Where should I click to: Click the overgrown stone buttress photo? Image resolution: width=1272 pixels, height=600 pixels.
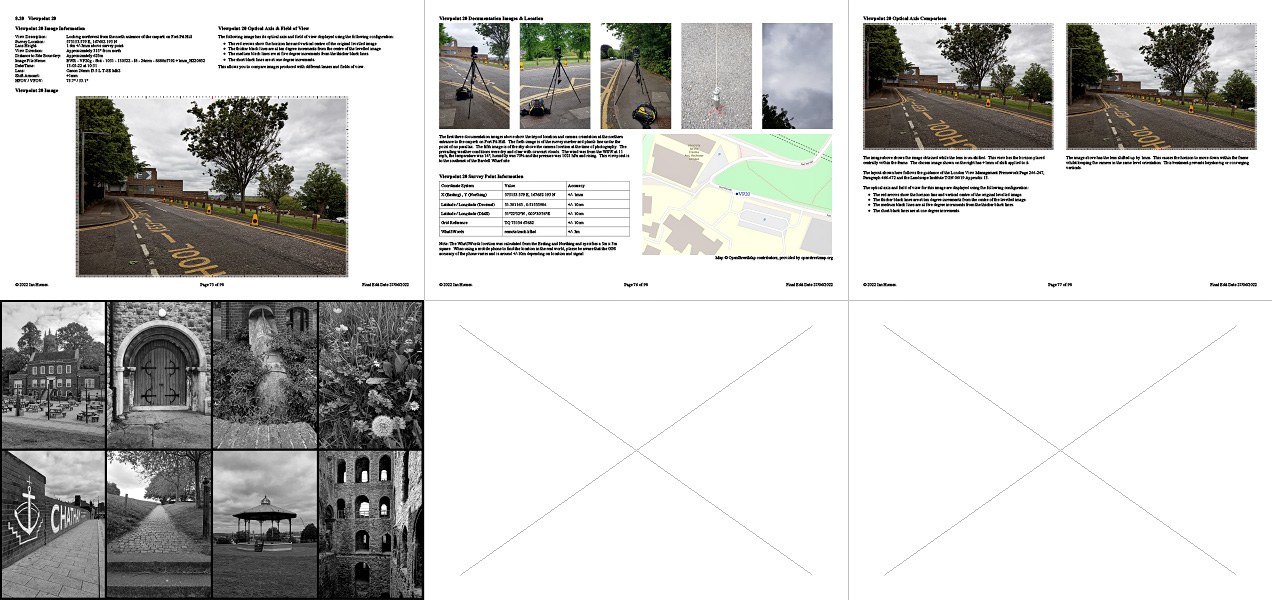click(265, 375)
